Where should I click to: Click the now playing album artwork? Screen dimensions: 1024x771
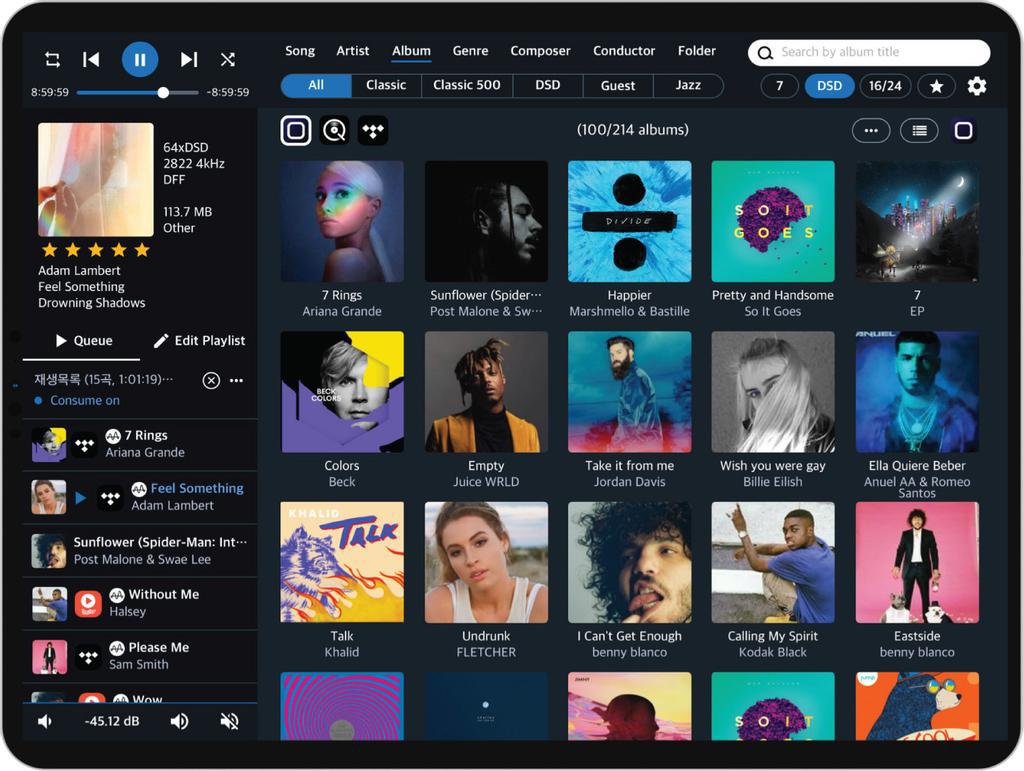click(96, 180)
